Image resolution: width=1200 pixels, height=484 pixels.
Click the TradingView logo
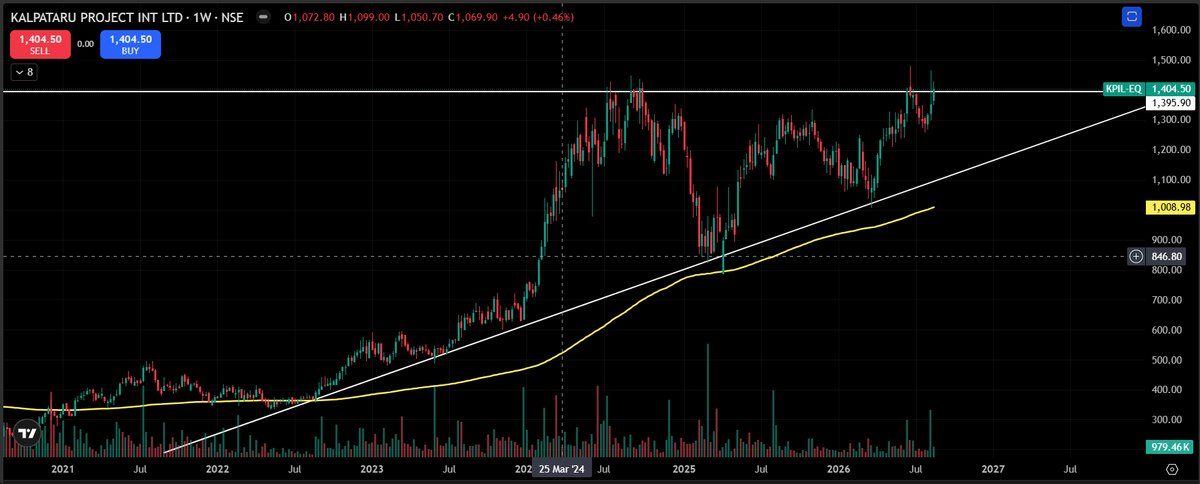pyautogui.click(x=28, y=434)
